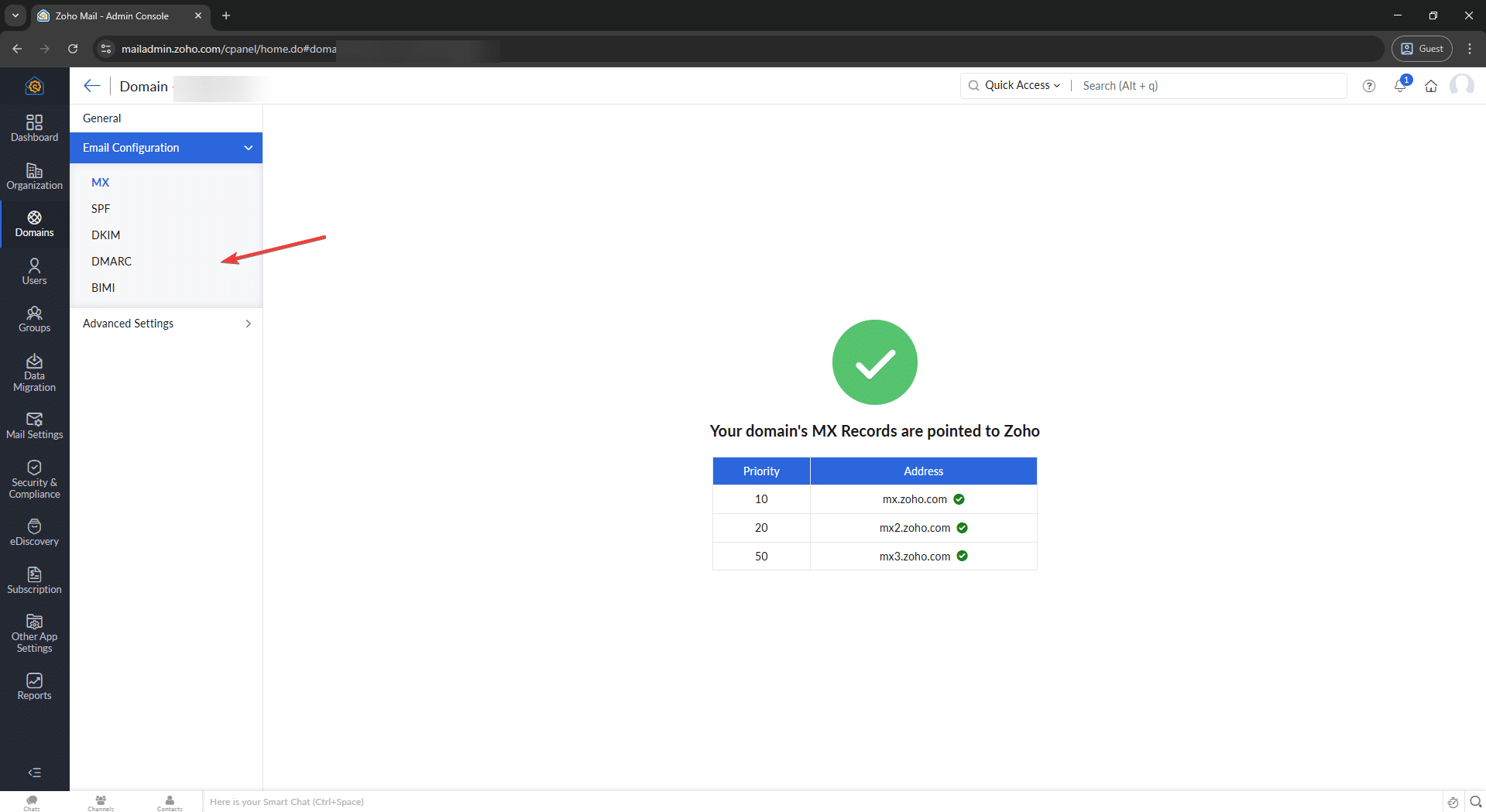Click the notifications bell icon
1486x812 pixels.
click(1399, 86)
